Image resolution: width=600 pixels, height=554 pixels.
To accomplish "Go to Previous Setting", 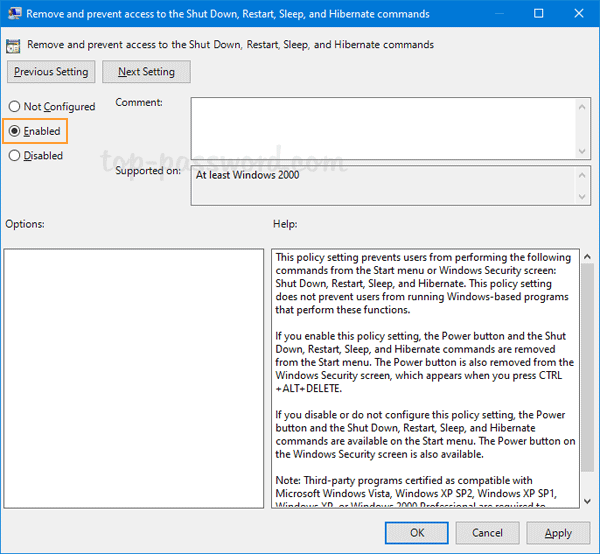I will click(x=51, y=72).
